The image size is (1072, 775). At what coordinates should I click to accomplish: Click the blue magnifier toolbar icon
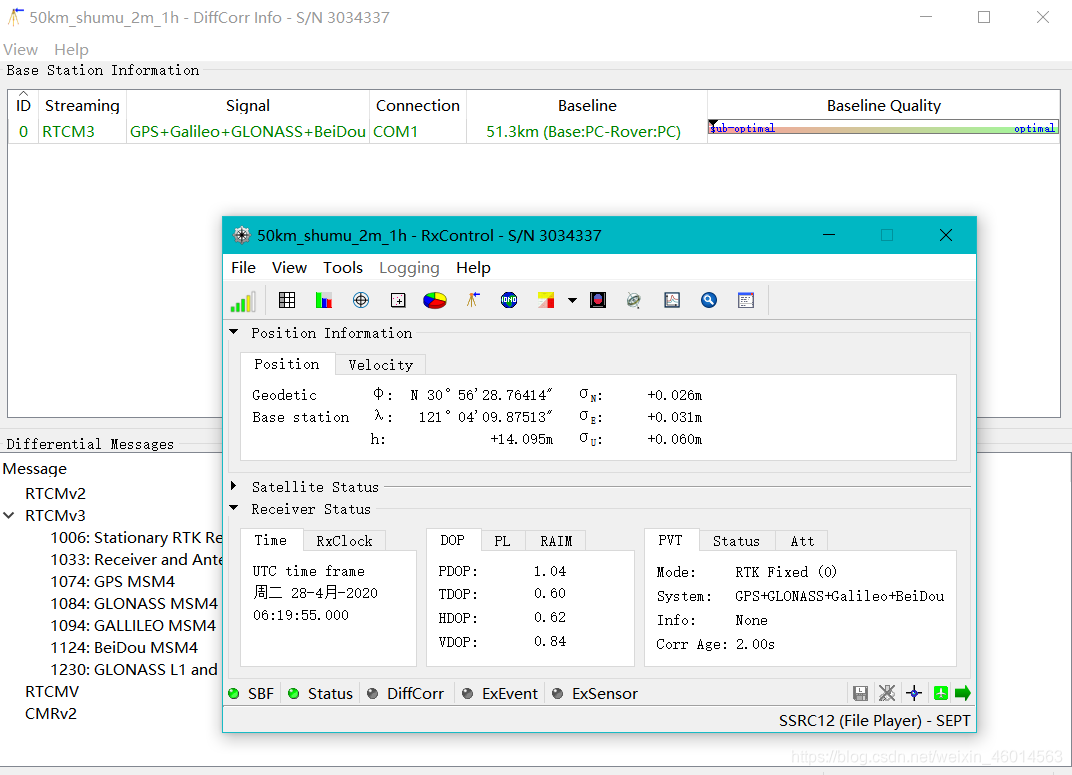[709, 300]
